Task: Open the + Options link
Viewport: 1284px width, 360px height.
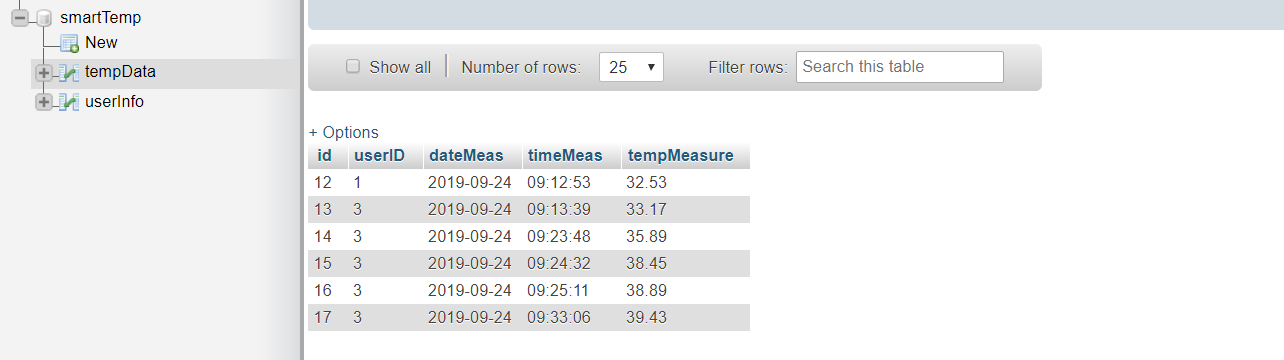Action: pos(344,132)
